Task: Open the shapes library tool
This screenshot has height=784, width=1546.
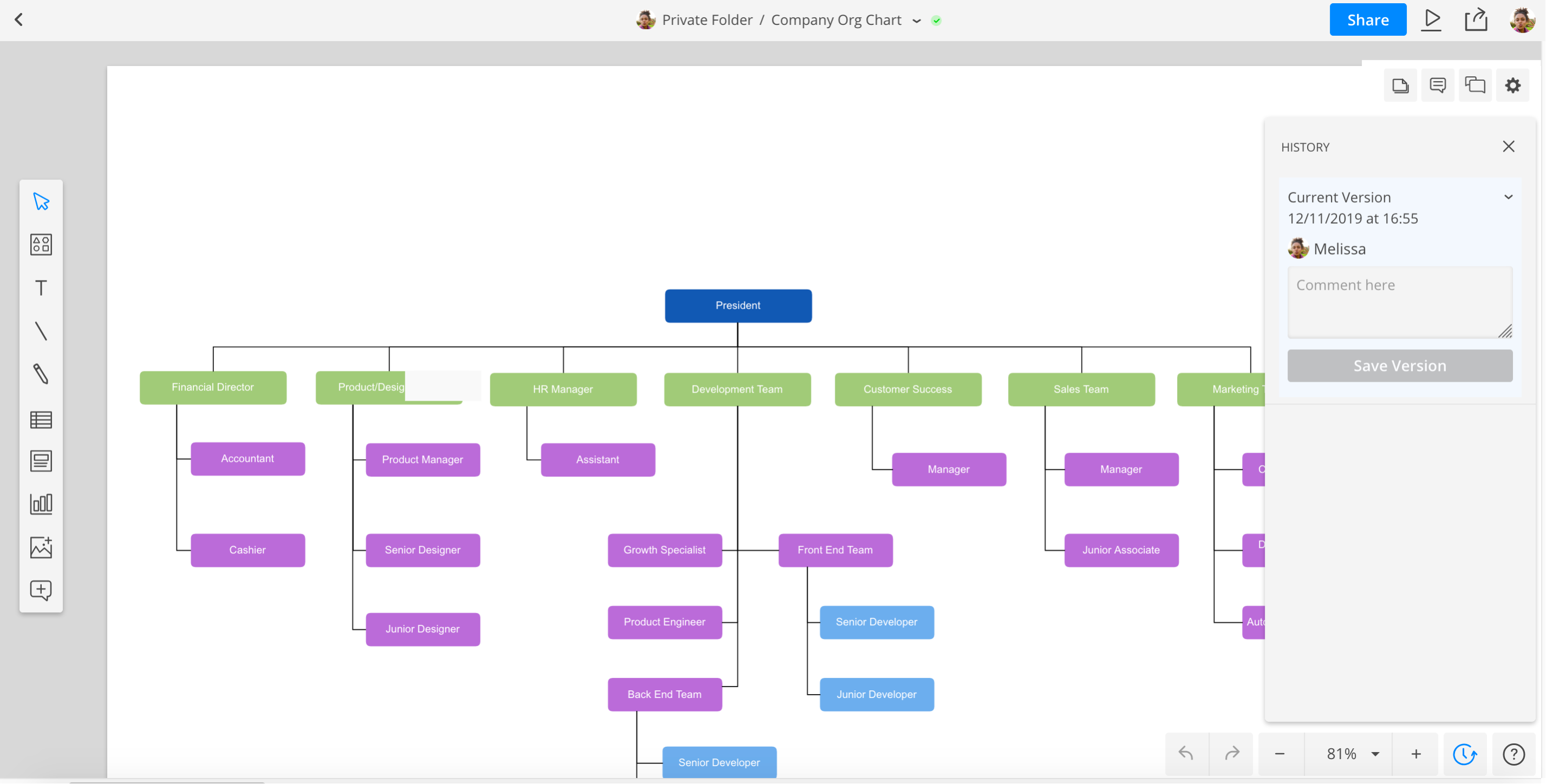Action: point(41,244)
